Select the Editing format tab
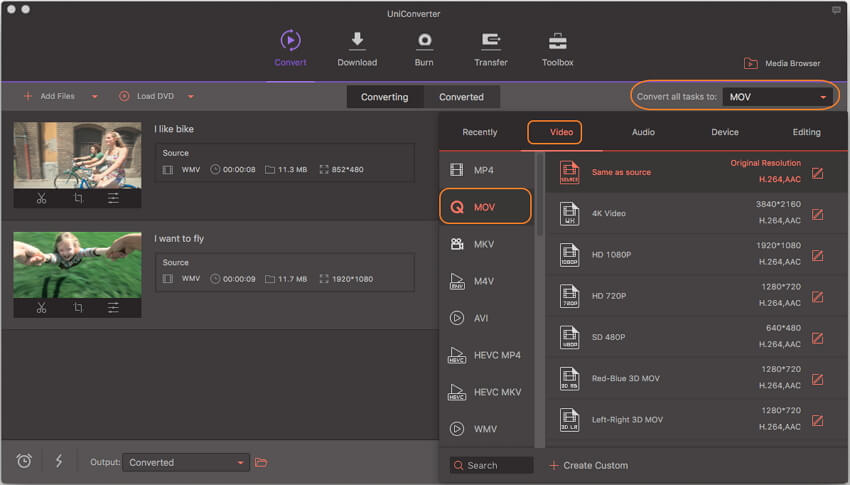 (x=806, y=132)
